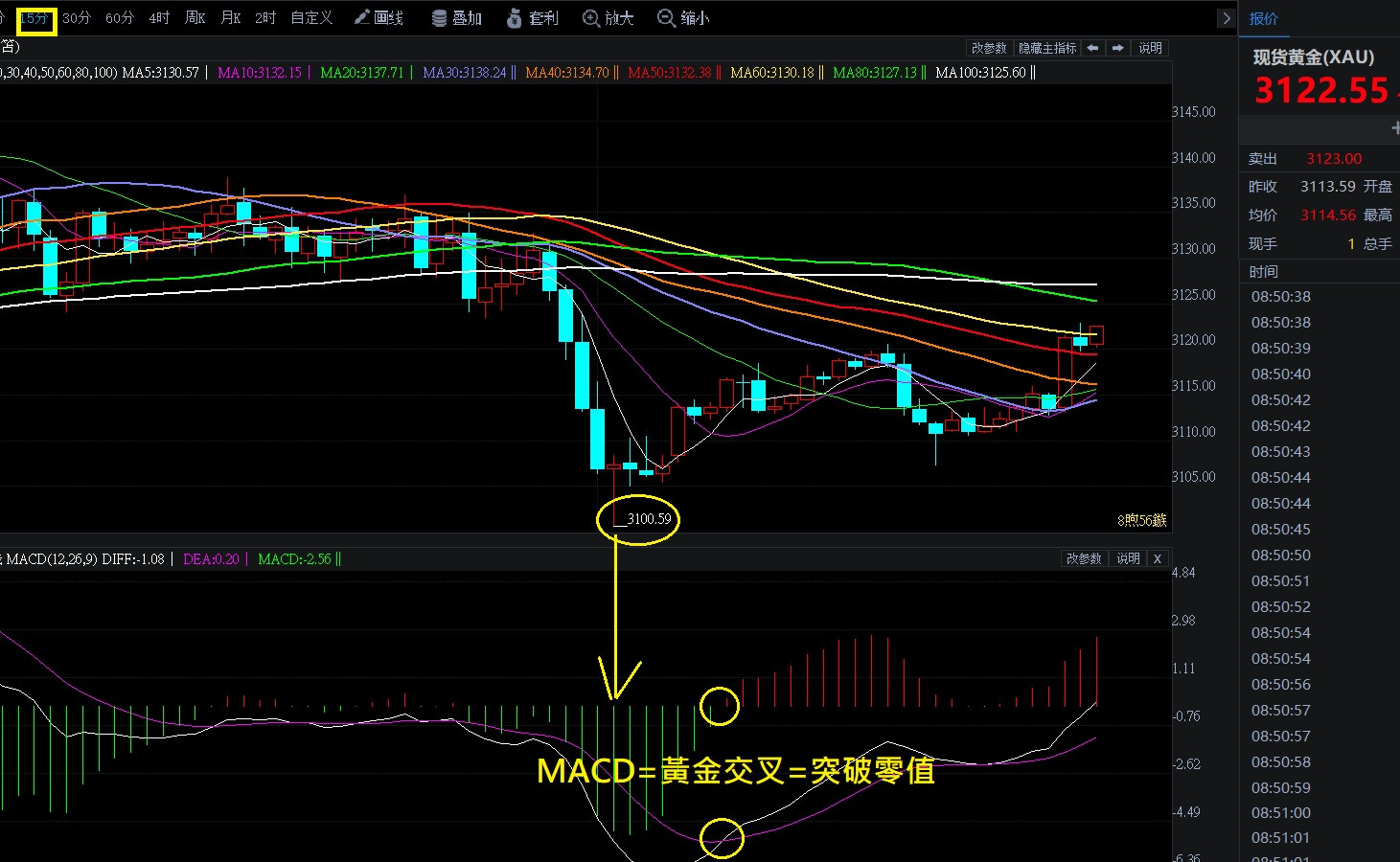Screen dimensions: 1400x862
Task: Close the MACD indicator panel
Action: (x=1158, y=558)
